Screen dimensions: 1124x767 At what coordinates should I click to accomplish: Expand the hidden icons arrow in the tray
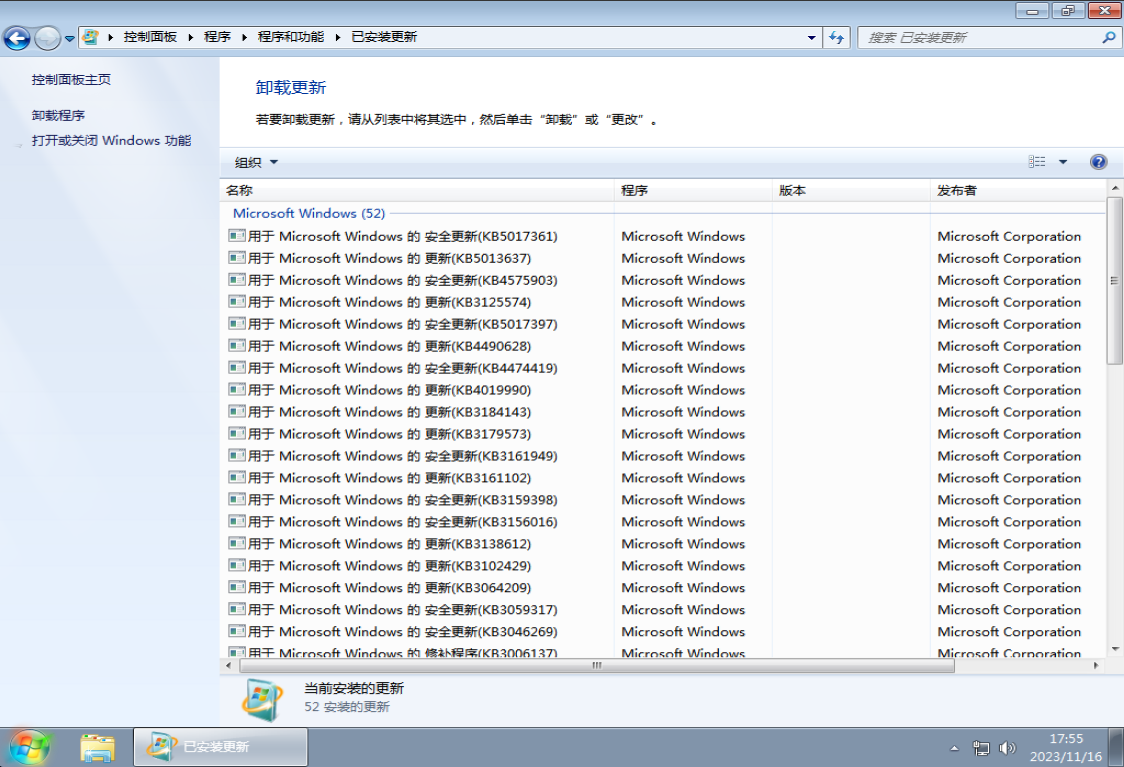tap(953, 746)
